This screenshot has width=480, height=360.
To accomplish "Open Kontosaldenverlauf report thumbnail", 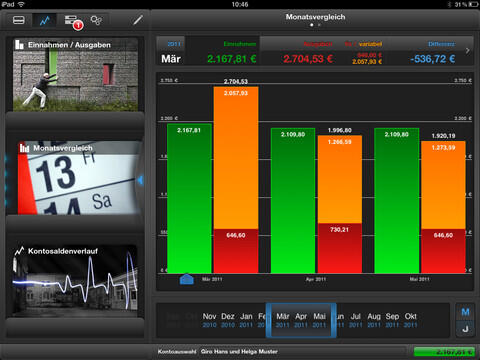I will click(75, 281).
